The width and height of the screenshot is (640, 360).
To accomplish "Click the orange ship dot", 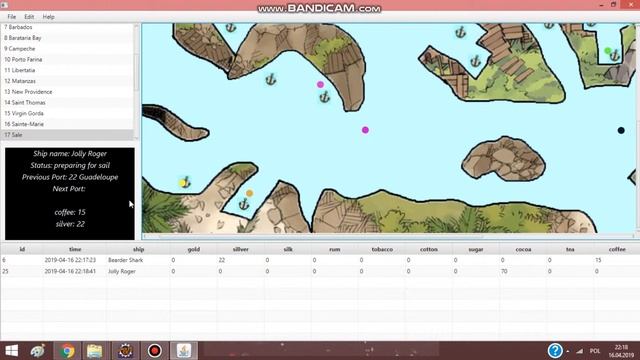I will pos(249,193).
